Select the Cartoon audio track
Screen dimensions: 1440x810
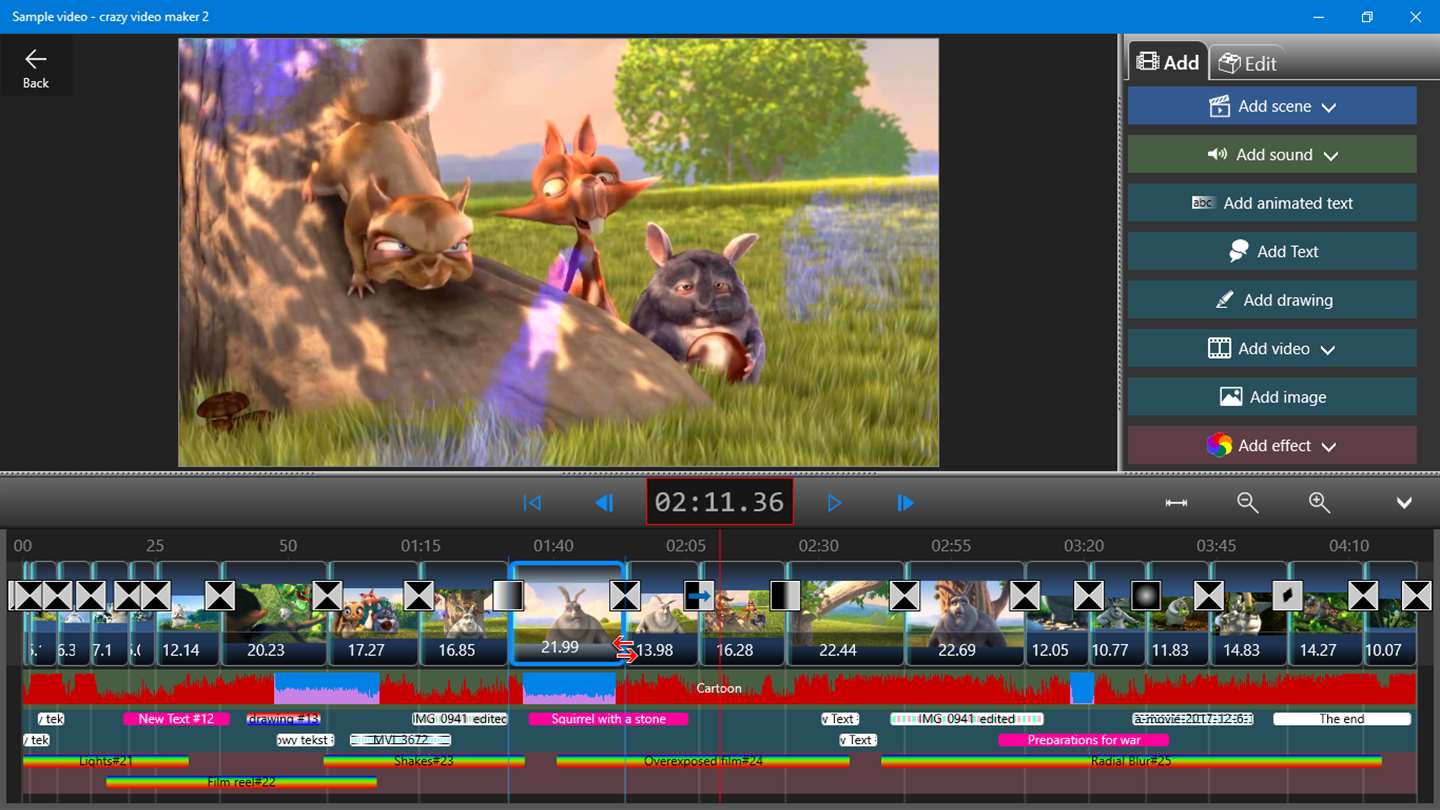(719, 688)
